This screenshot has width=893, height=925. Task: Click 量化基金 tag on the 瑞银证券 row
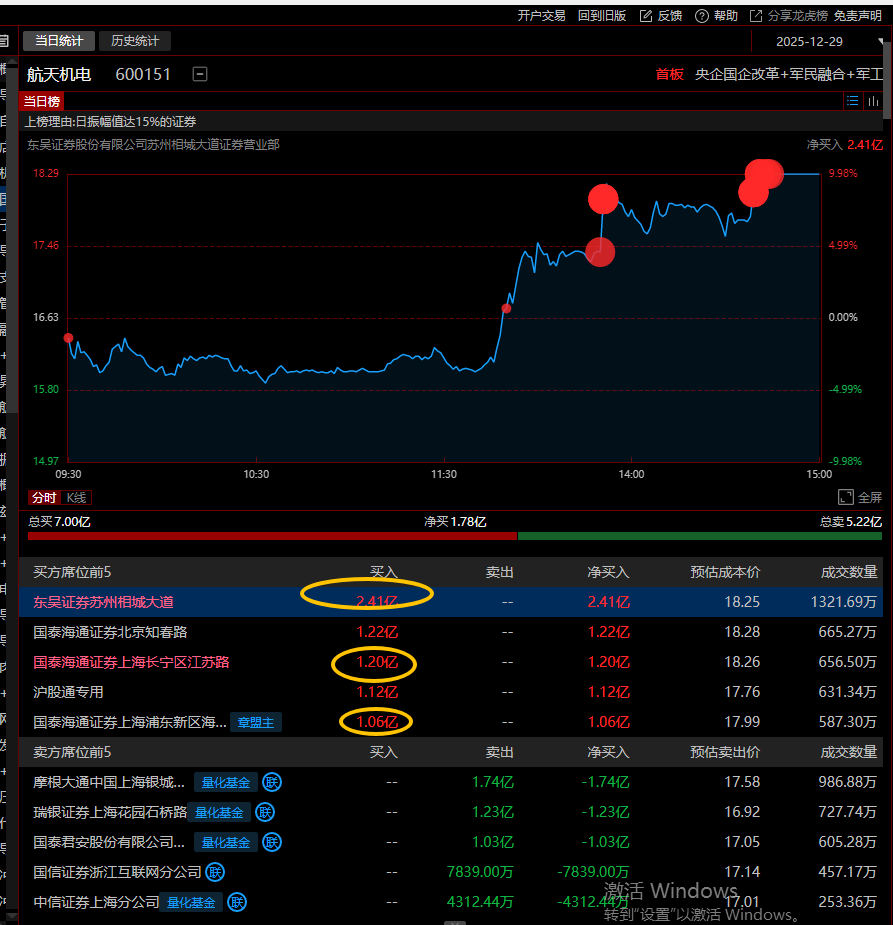[219, 812]
